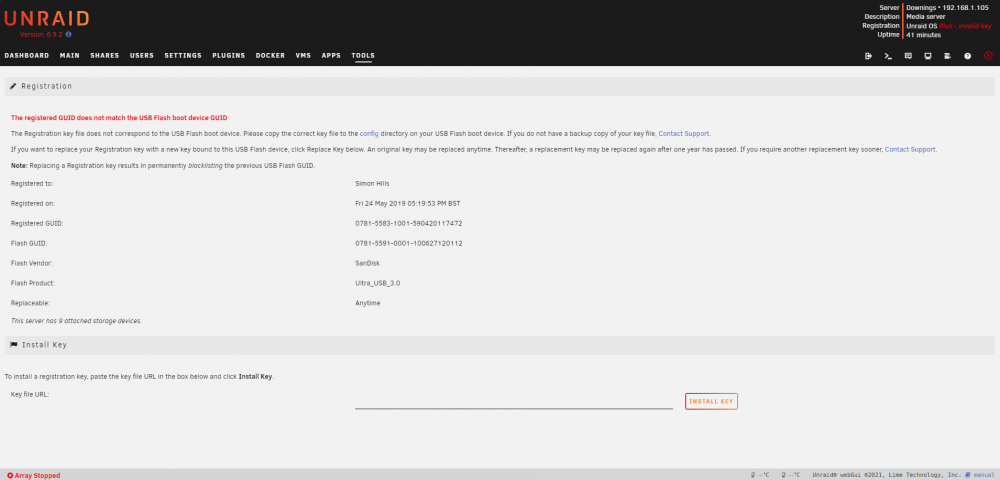1000x480 pixels.
Task: Click the Media server description text
Action: (x=925, y=17)
